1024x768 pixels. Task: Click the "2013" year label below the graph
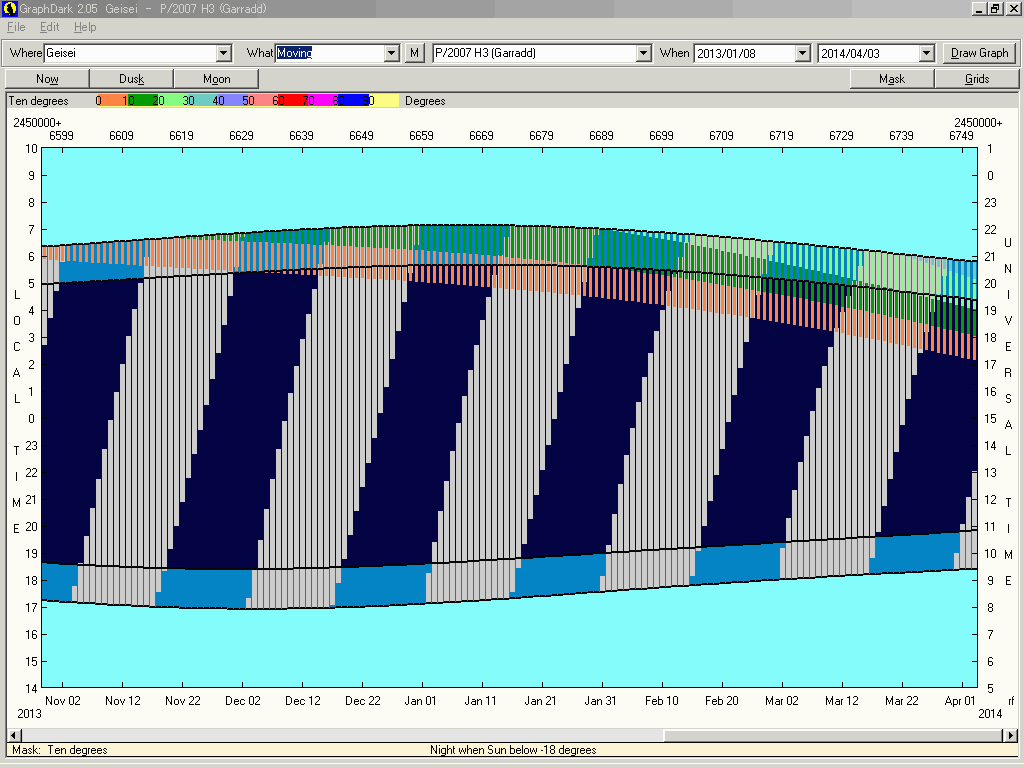point(29,714)
